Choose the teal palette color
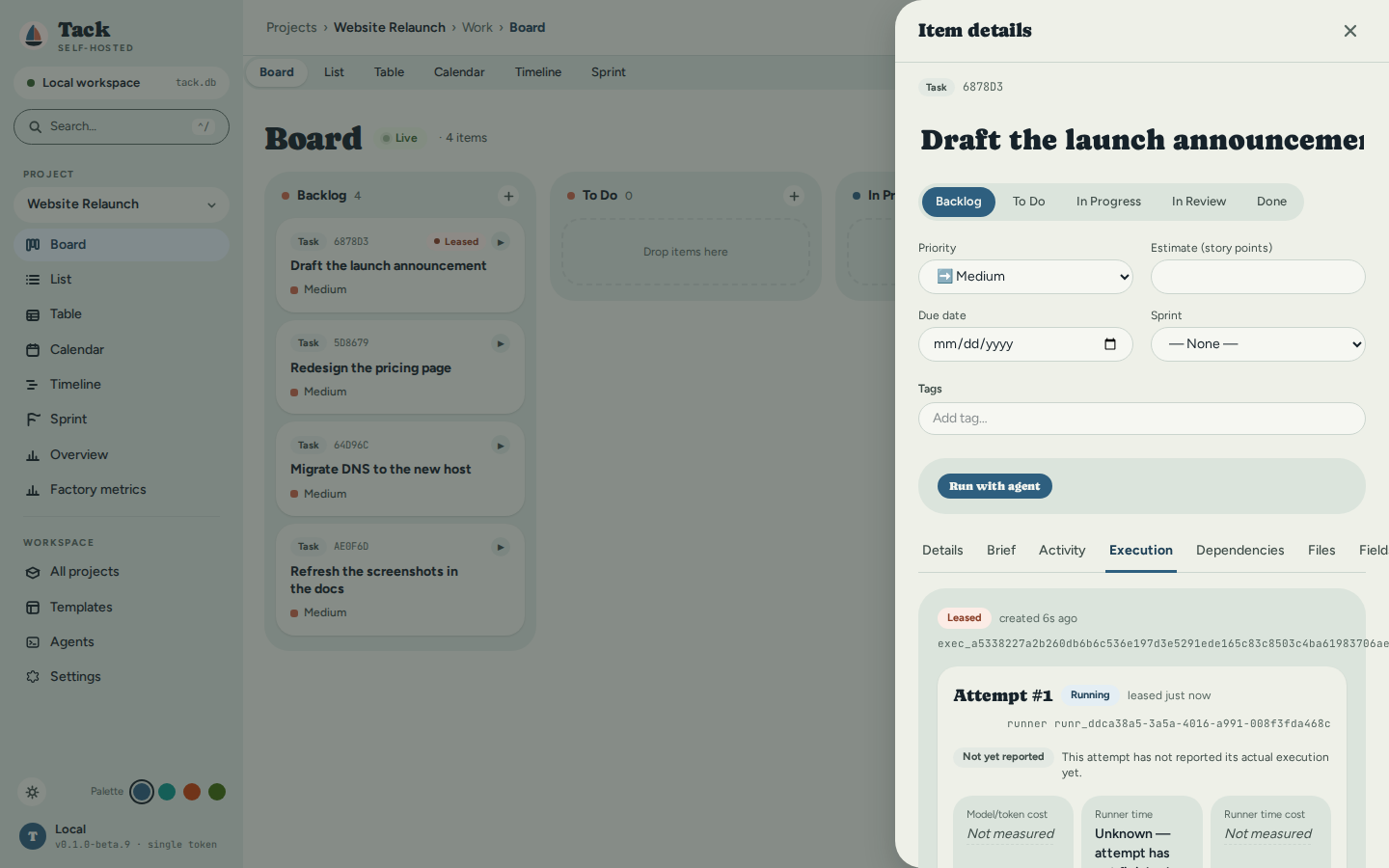The height and width of the screenshot is (868, 1389). [167, 792]
